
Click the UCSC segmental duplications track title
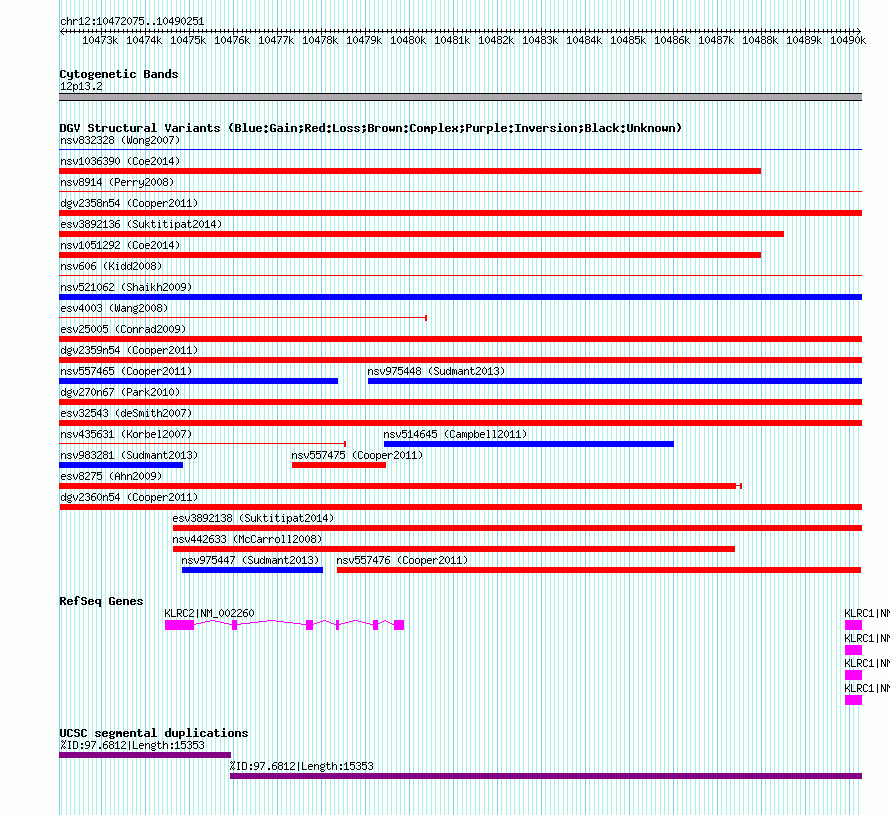(154, 733)
